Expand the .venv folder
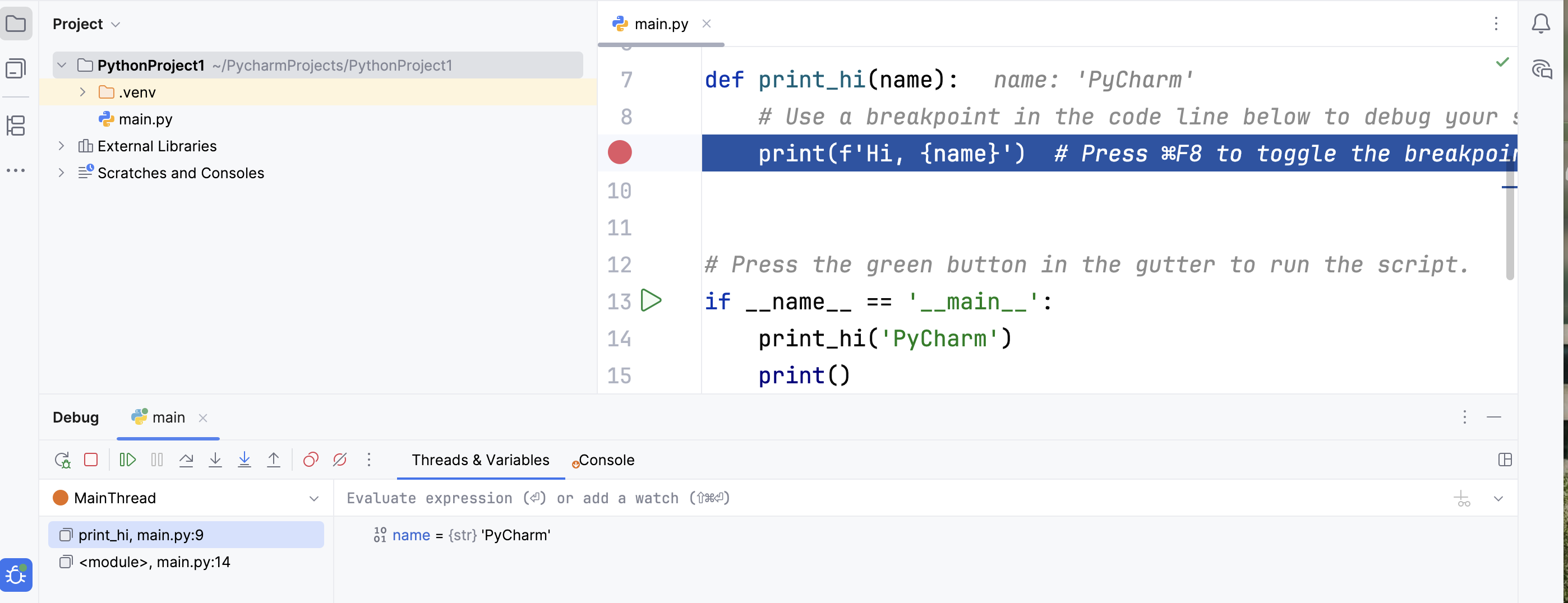The height and width of the screenshot is (603, 1568). [83, 92]
